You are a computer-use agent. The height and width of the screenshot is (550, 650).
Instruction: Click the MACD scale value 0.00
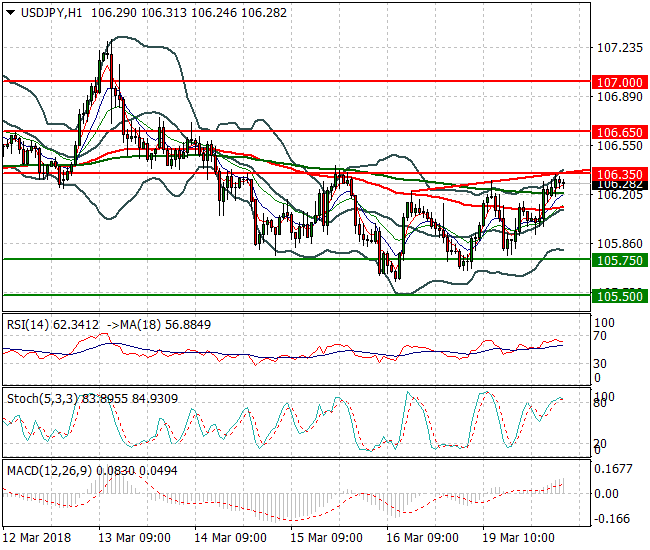click(606, 494)
